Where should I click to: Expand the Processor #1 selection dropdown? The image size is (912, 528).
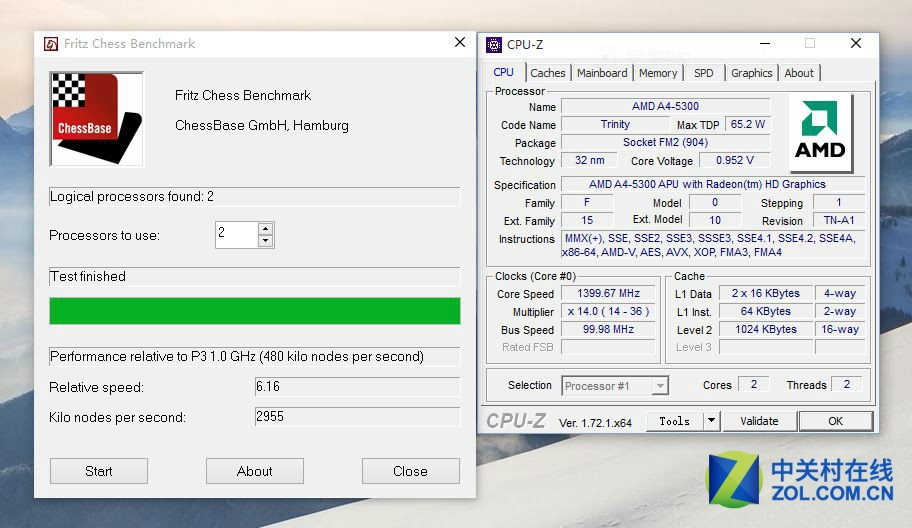point(660,386)
